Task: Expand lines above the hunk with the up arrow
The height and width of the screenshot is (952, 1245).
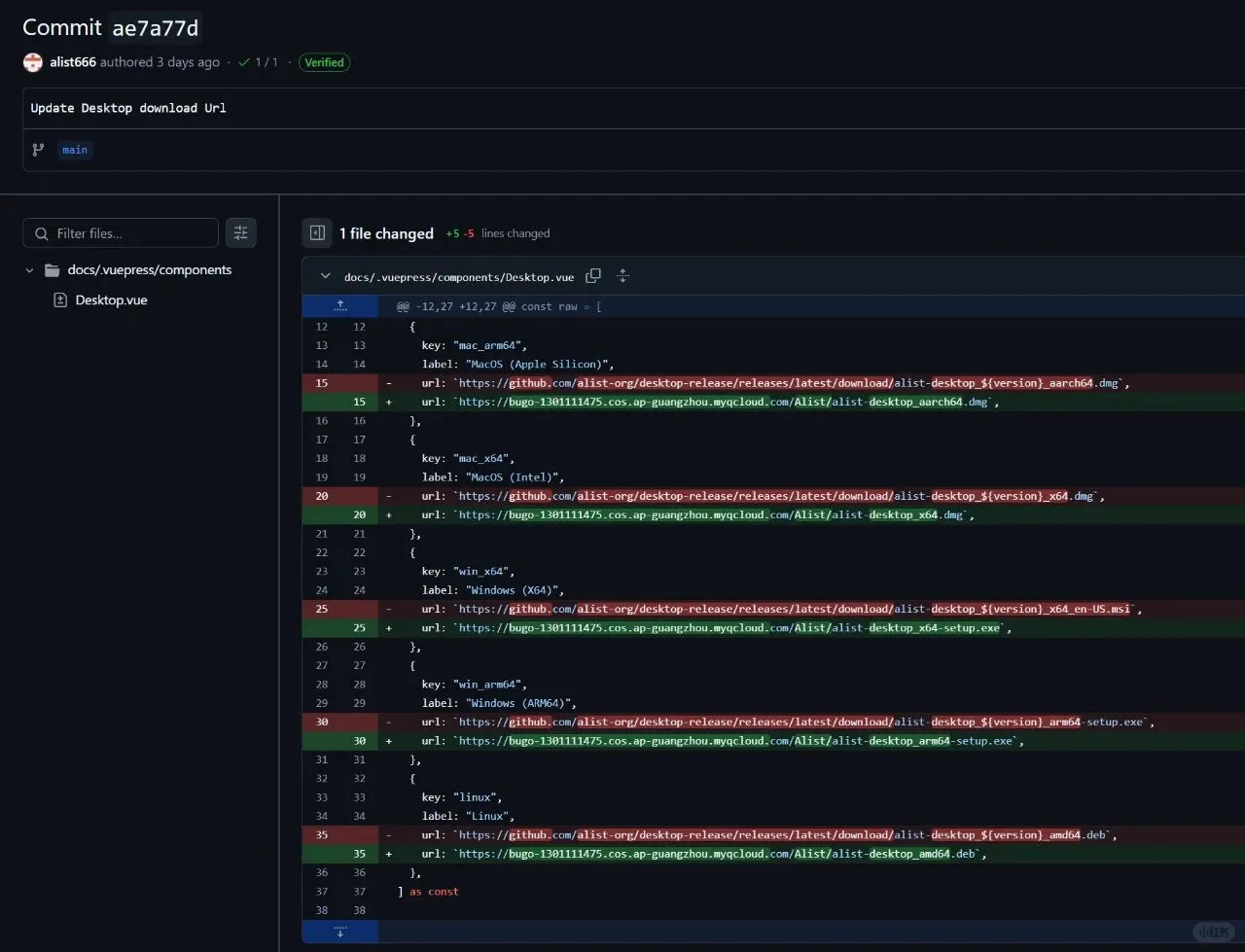Action: tap(340, 305)
